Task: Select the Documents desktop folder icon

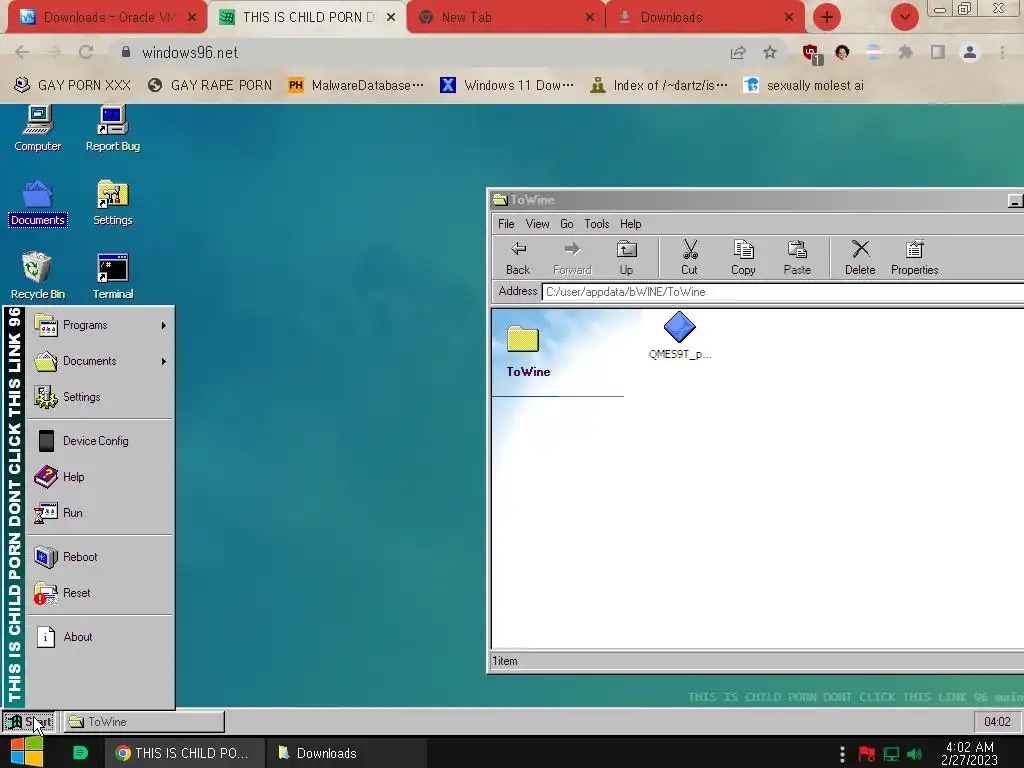Action: coord(38,203)
